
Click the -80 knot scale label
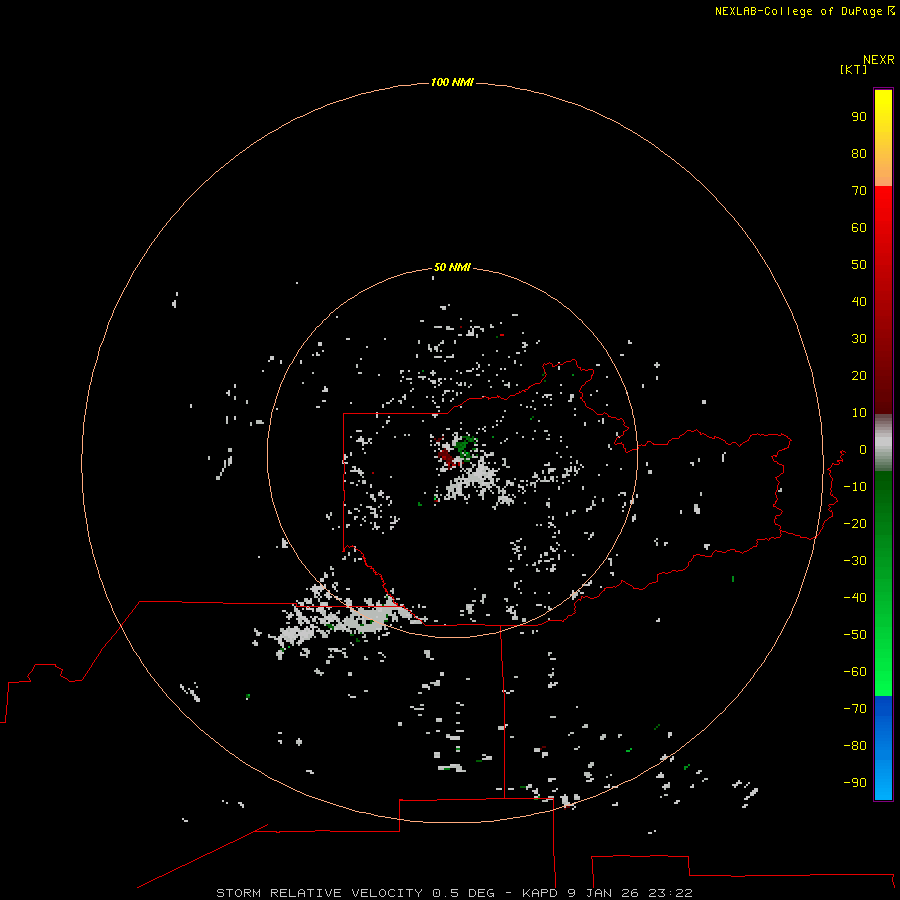(x=855, y=746)
